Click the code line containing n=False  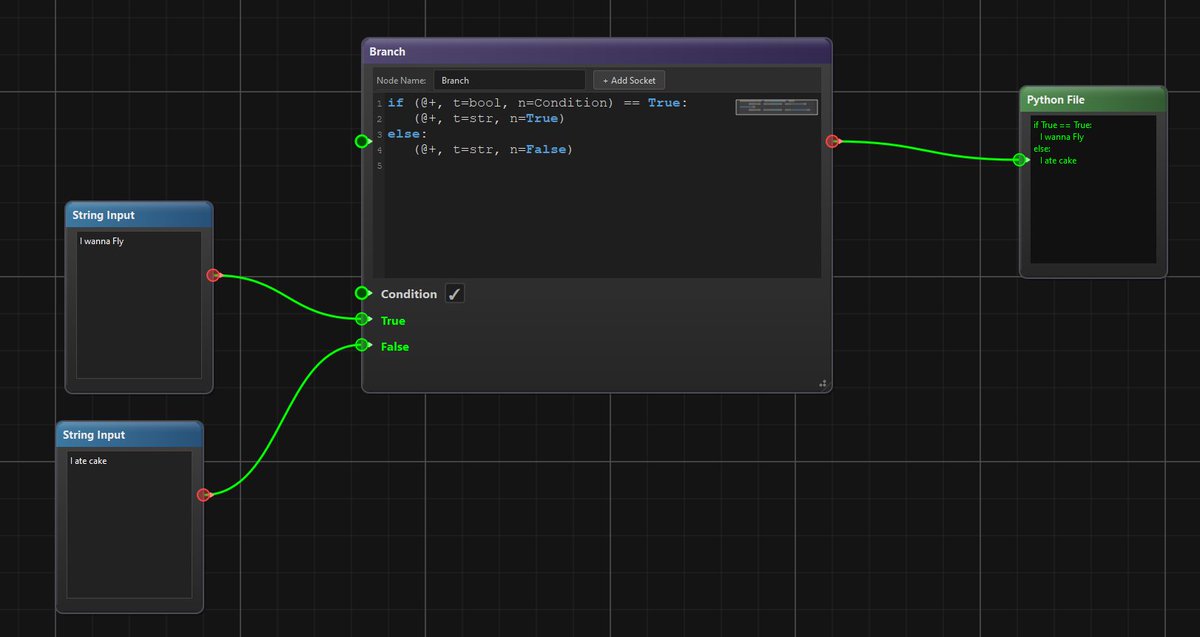point(494,149)
